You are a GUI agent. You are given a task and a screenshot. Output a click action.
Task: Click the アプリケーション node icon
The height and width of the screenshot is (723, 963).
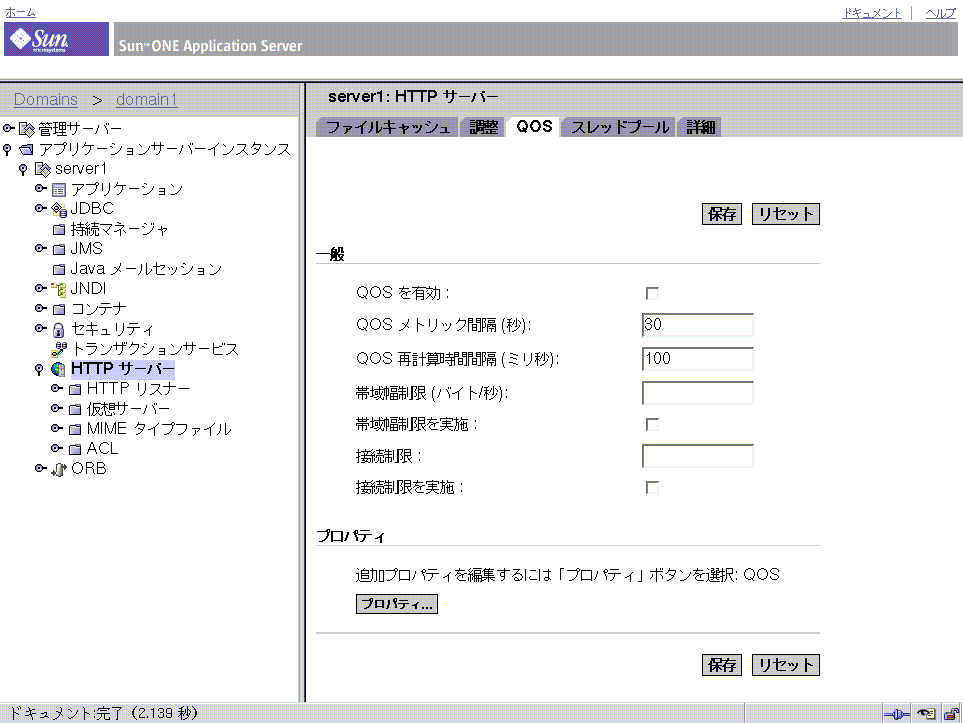[x=59, y=190]
